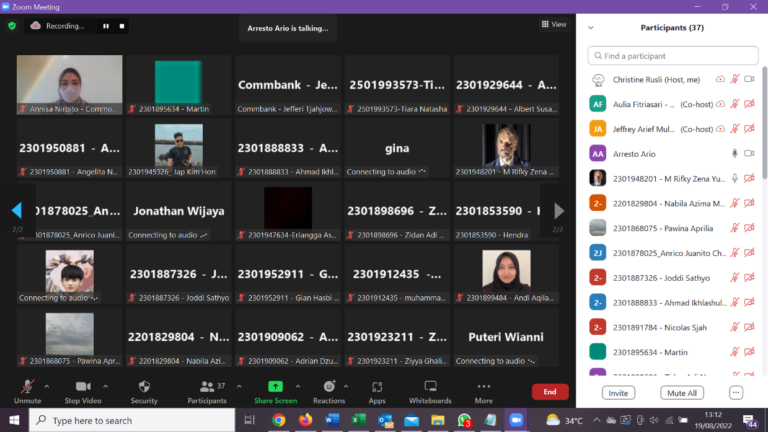Expand arrow next to Participants button
This screenshot has width=768, height=432.
pyautogui.click(x=239, y=386)
